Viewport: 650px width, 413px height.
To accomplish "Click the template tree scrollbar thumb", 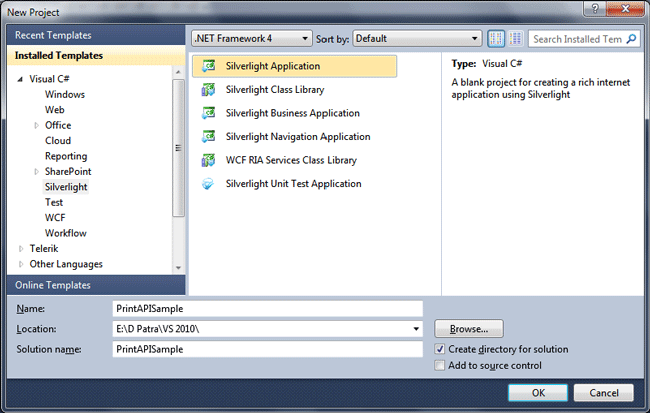I will pos(178,148).
